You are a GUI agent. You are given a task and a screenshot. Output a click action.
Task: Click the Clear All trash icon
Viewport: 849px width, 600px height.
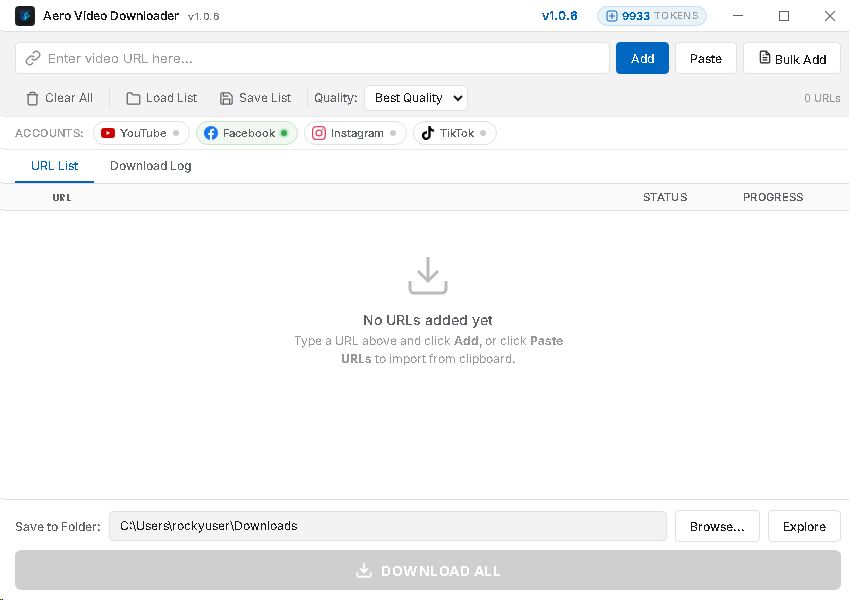click(x=32, y=98)
